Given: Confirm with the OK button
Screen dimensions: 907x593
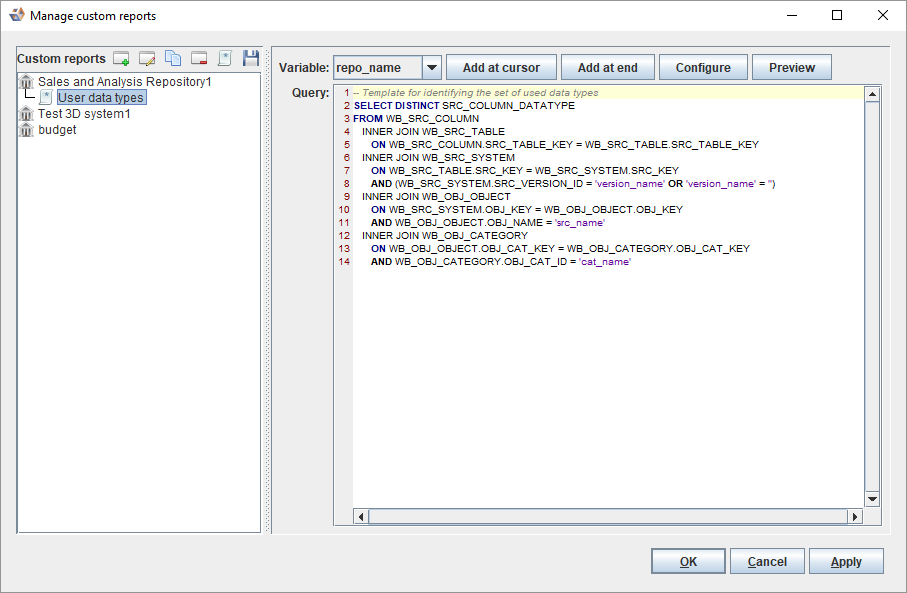Looking at the screenshot, I should 688,562.
